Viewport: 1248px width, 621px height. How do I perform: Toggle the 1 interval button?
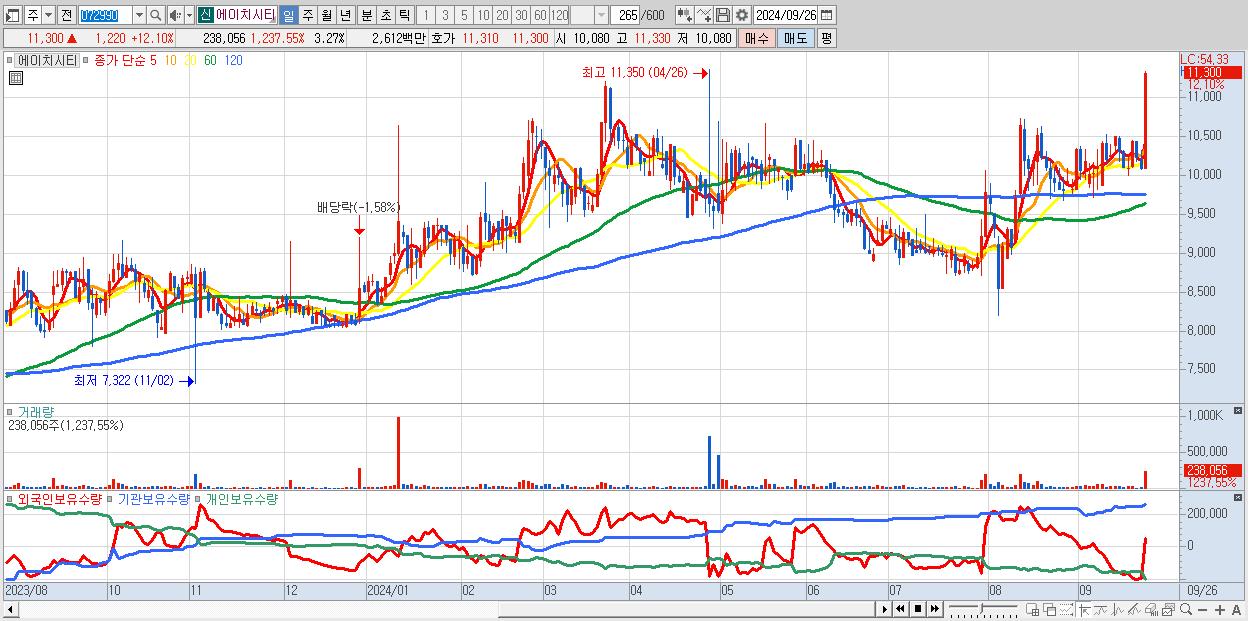[425, 15]
